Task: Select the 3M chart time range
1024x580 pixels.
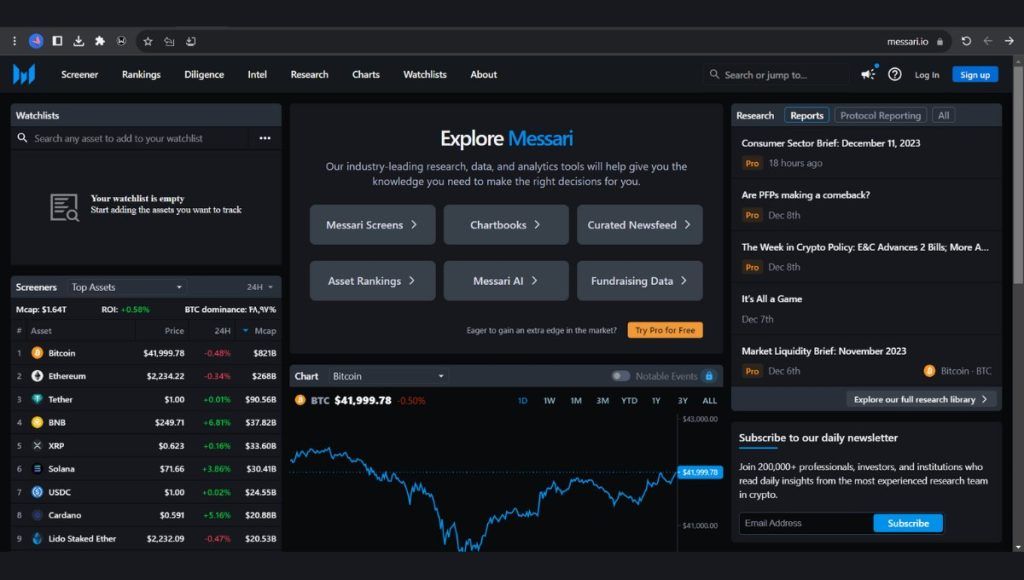Action: [x=602, y=400]
